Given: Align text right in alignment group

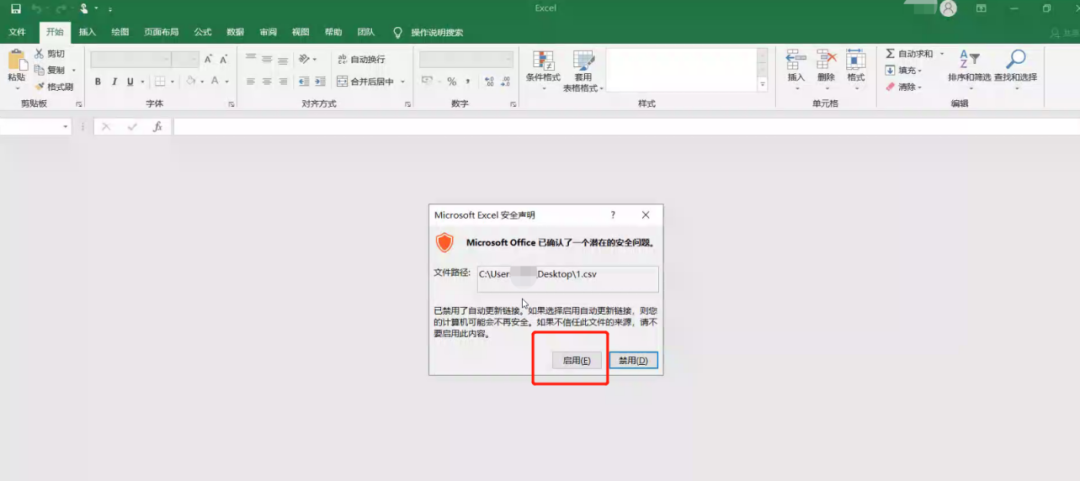Looking at the screenshot, I should (x=282, y=81).
